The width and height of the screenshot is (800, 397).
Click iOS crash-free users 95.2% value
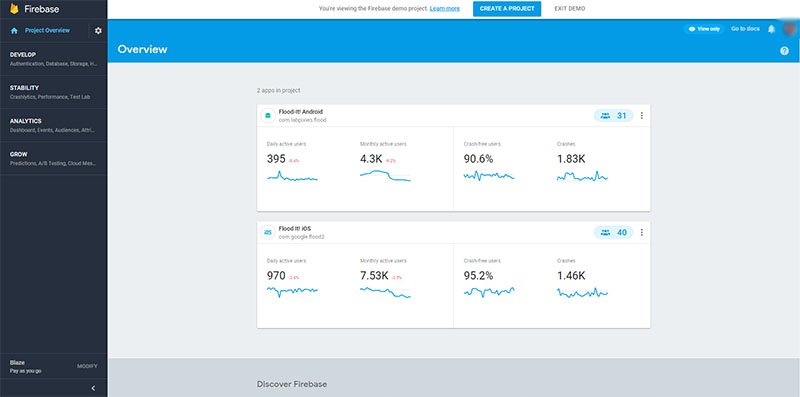coord(478,276)
